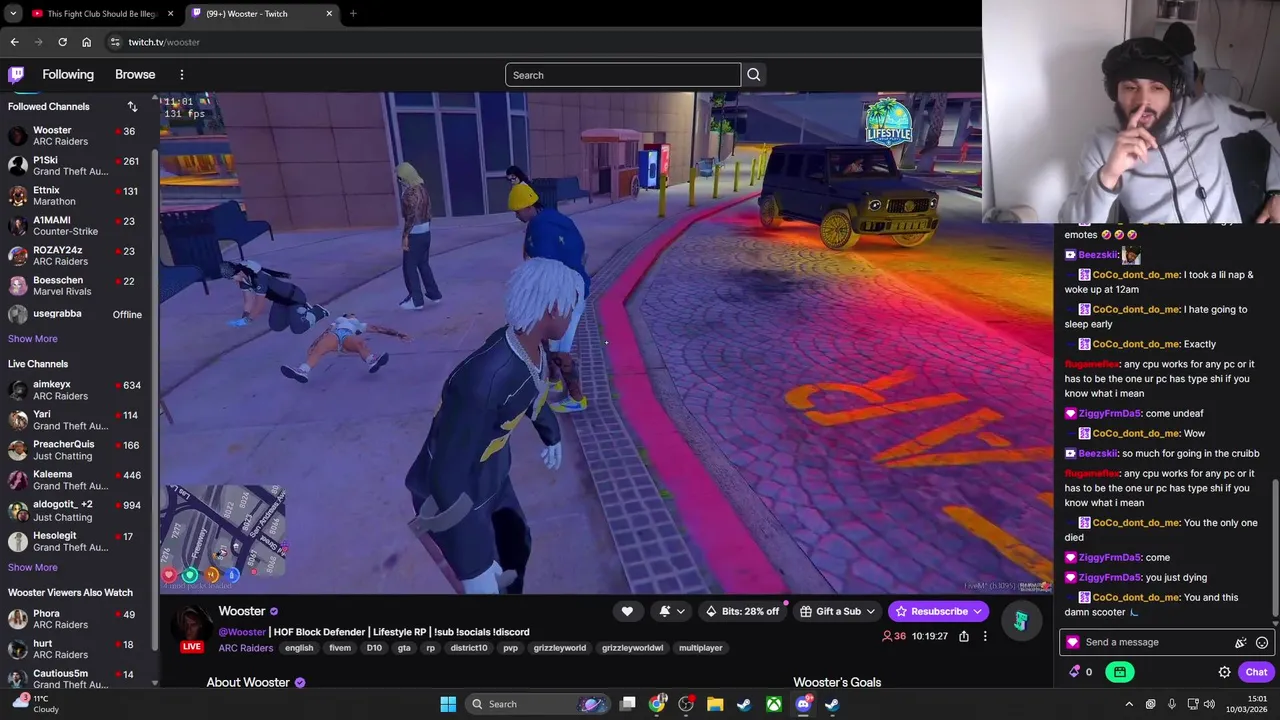
Task: Go back in browser history
Action: [14, 42]
